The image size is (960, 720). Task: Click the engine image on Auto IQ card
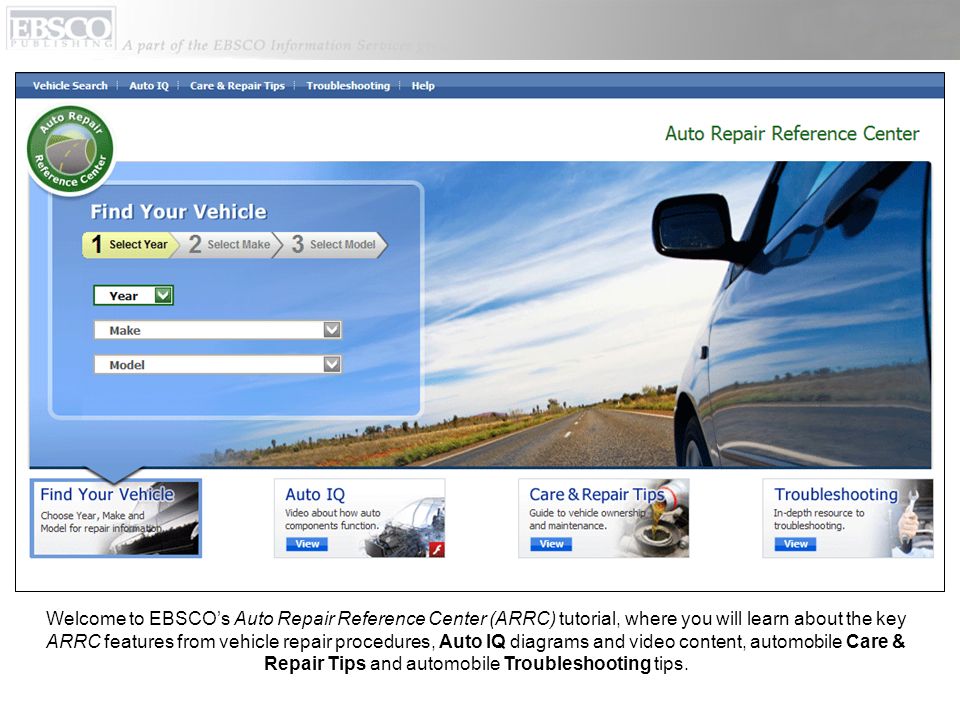[x=404, y=528]
